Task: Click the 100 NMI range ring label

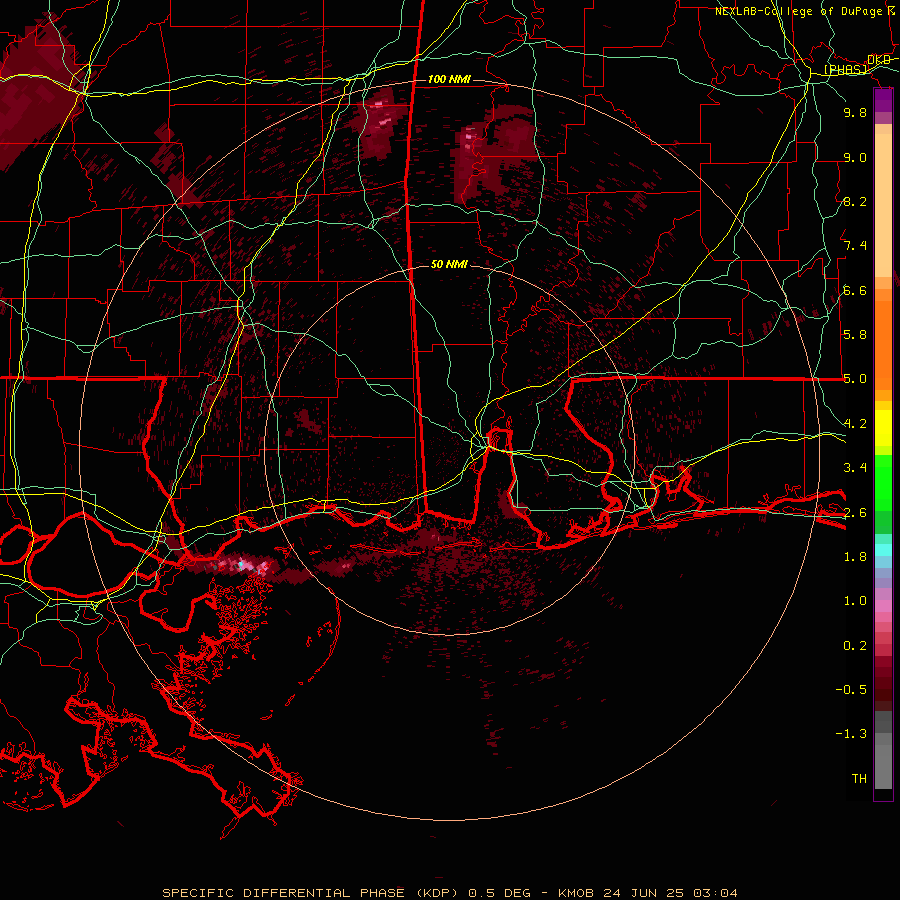Action: click(449, 79)
